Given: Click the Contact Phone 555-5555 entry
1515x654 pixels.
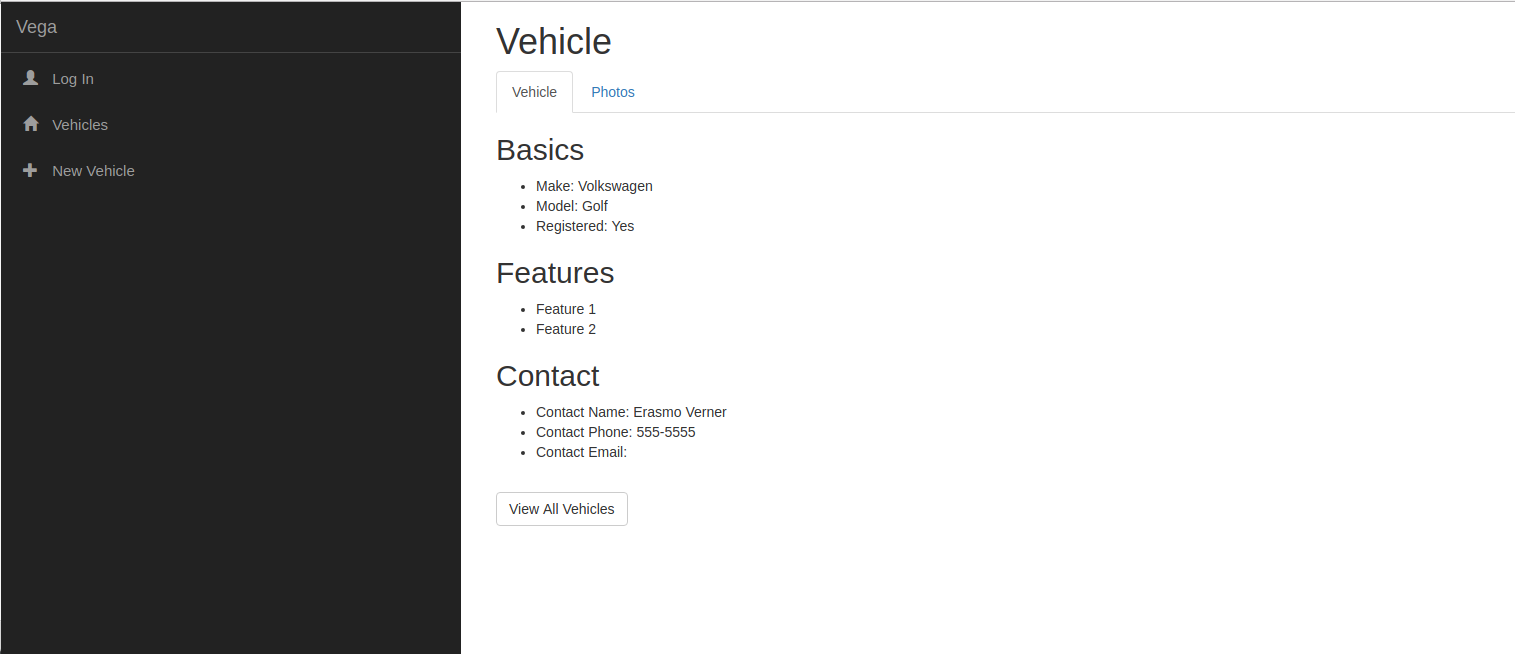Looking at the screenshot, I should point(615,431).
